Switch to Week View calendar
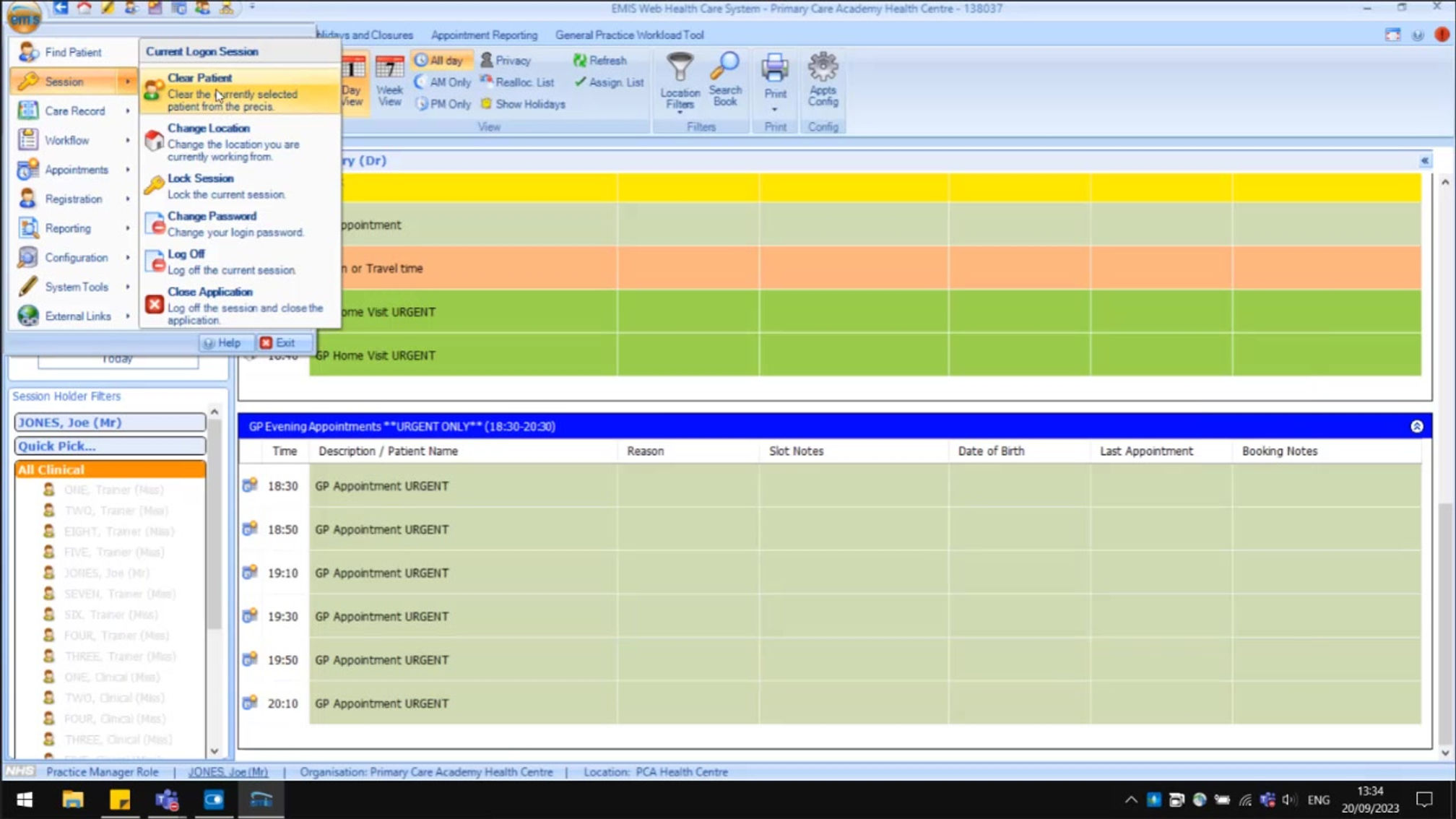Viewport: 1456px width, 819px height. 389,82
